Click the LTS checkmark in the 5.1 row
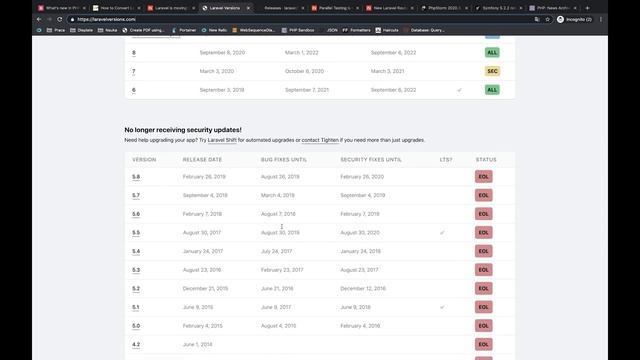The image size is (640, 360). pyautogui.click(x=442, y=307)
